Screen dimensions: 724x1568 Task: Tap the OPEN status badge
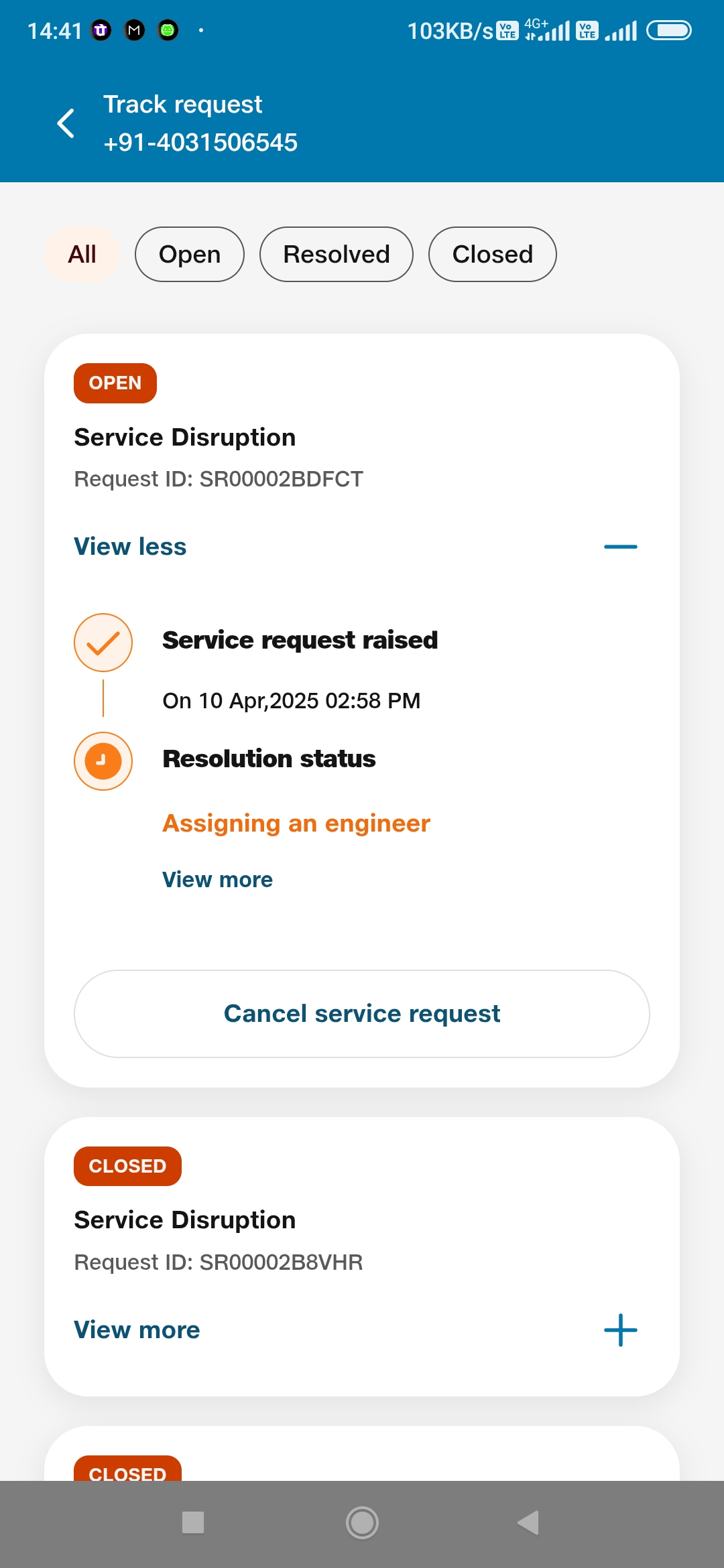click(115, 383)
